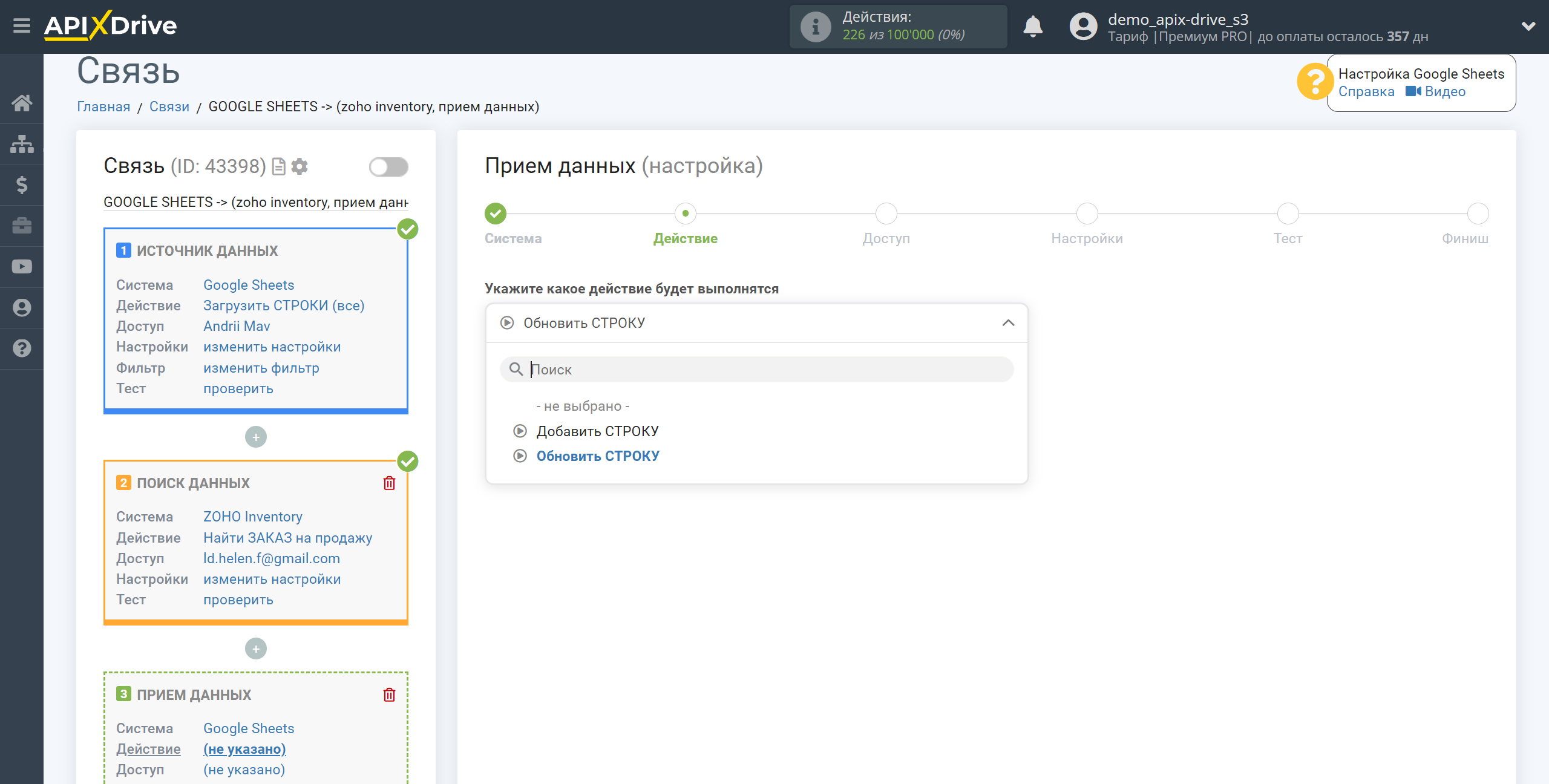Open help question icon in sidebar
The width and height of the screenshot is (1549, 784).
coord(22,348)
